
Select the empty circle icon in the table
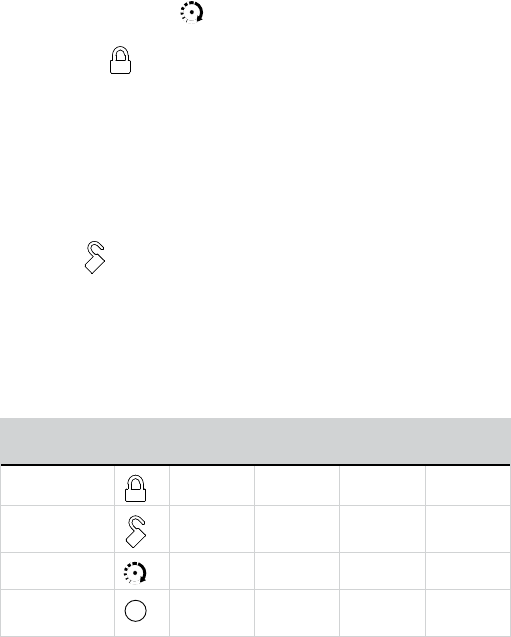pyautogui.click(x=135, y=611)
